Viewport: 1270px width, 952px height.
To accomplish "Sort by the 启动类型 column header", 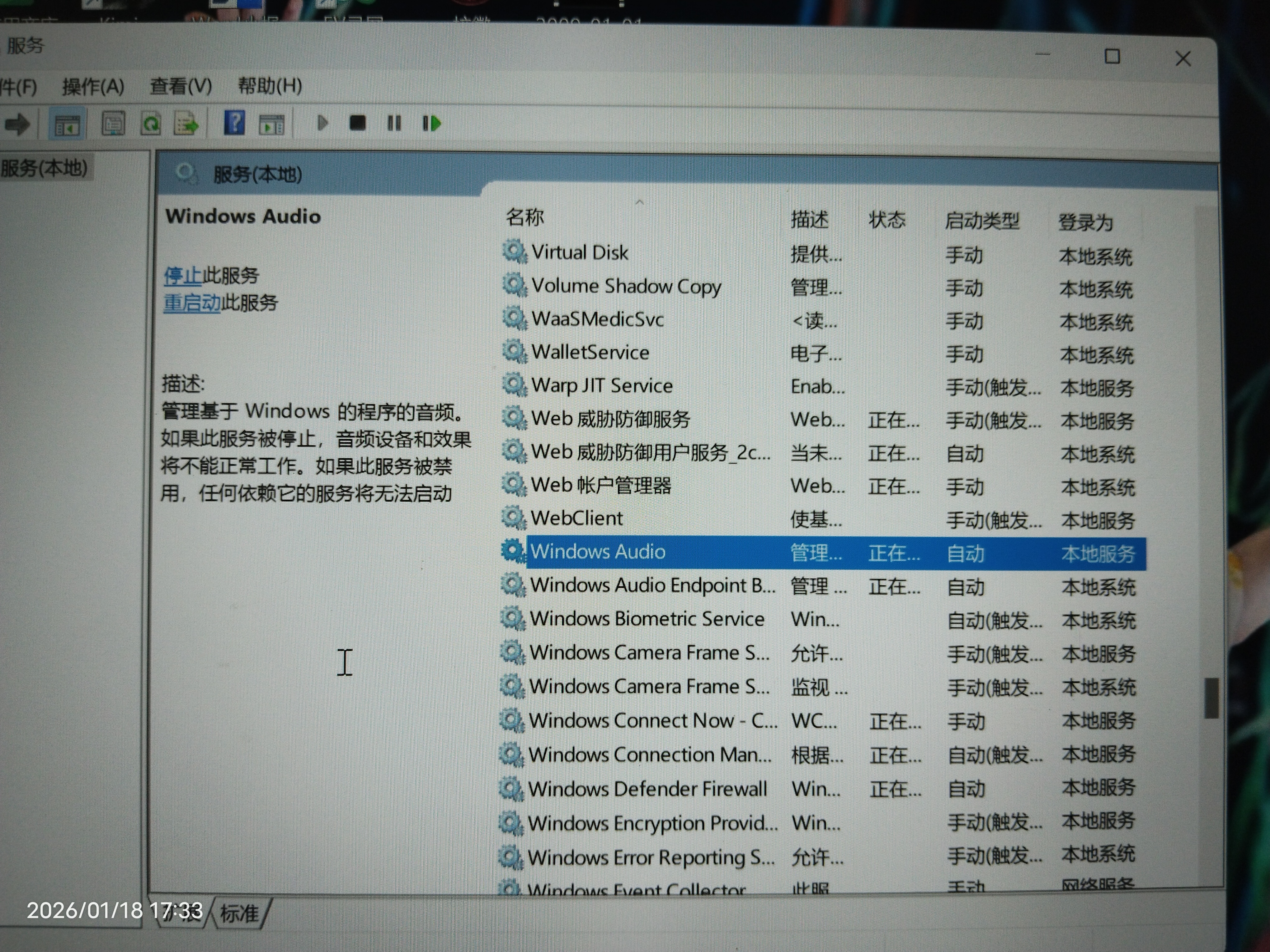I will pos(981,220).
